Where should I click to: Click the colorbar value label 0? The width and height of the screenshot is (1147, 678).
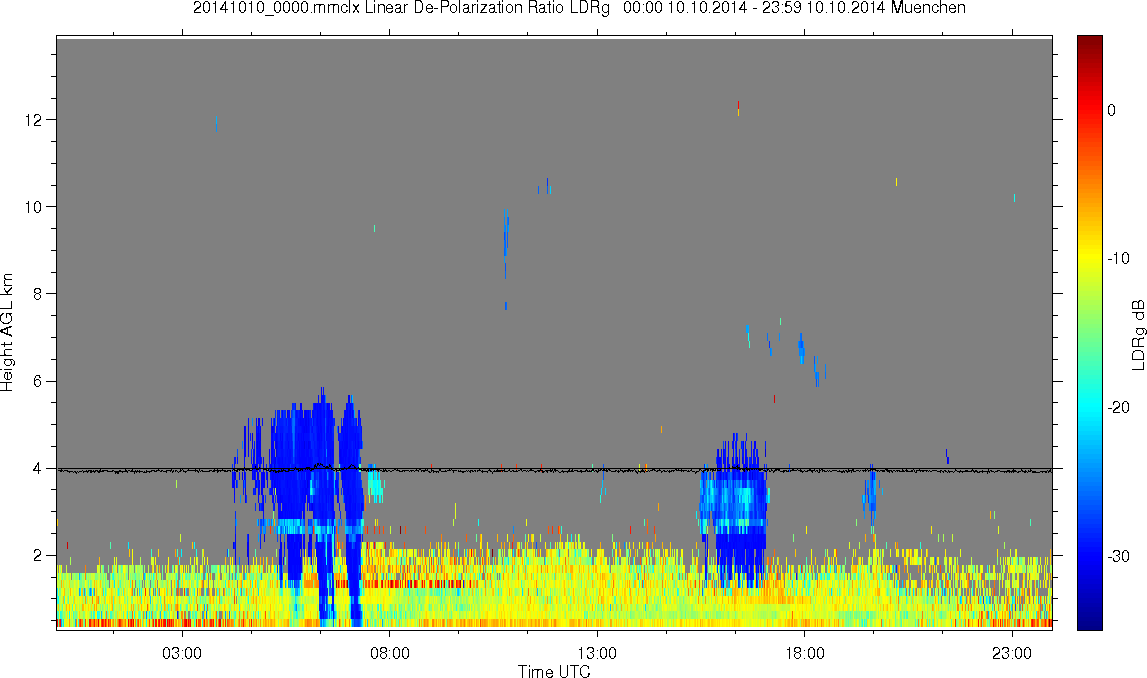[1111, 110]
